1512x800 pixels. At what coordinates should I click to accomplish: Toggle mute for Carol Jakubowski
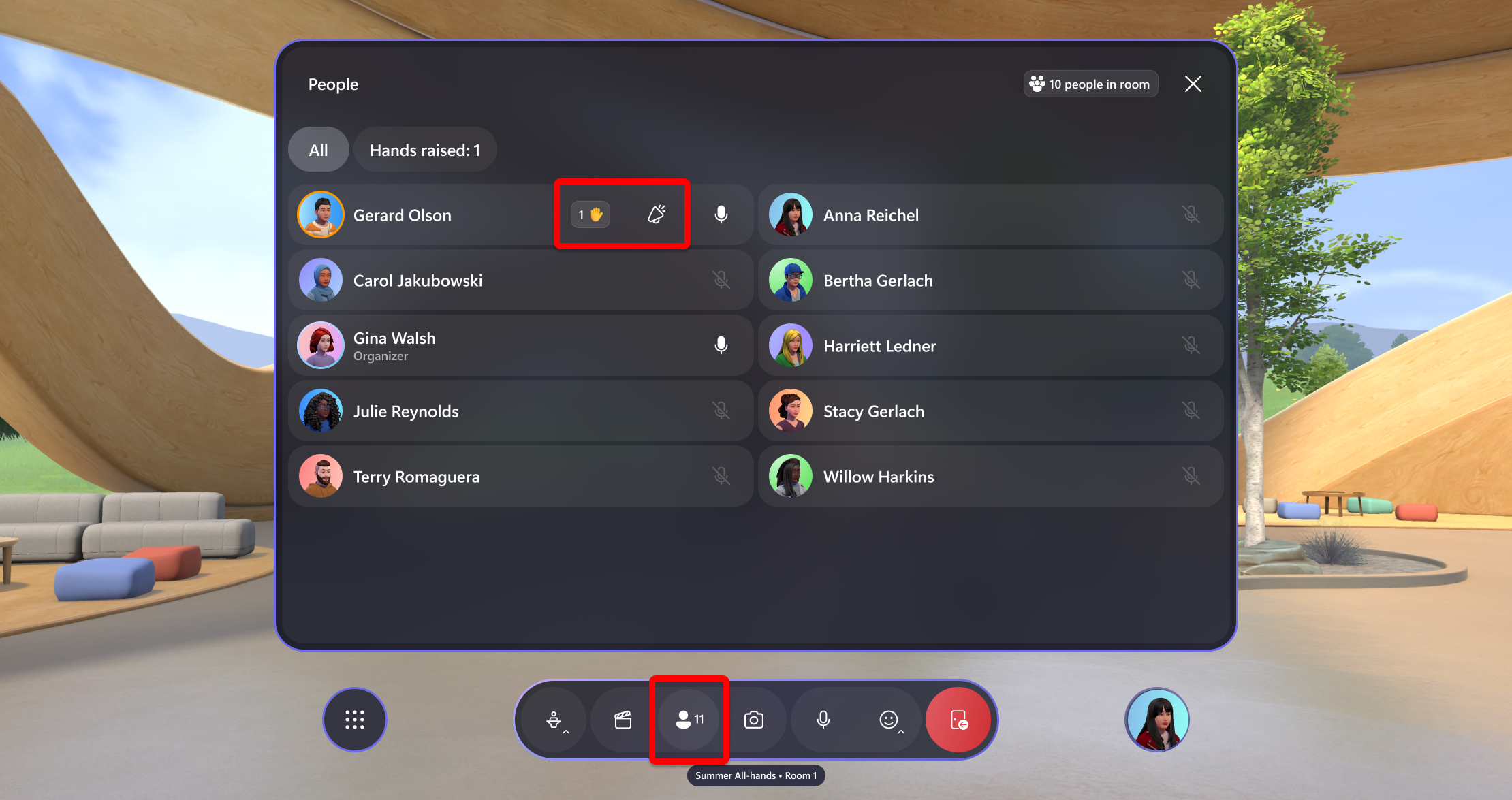coord(721,280)
